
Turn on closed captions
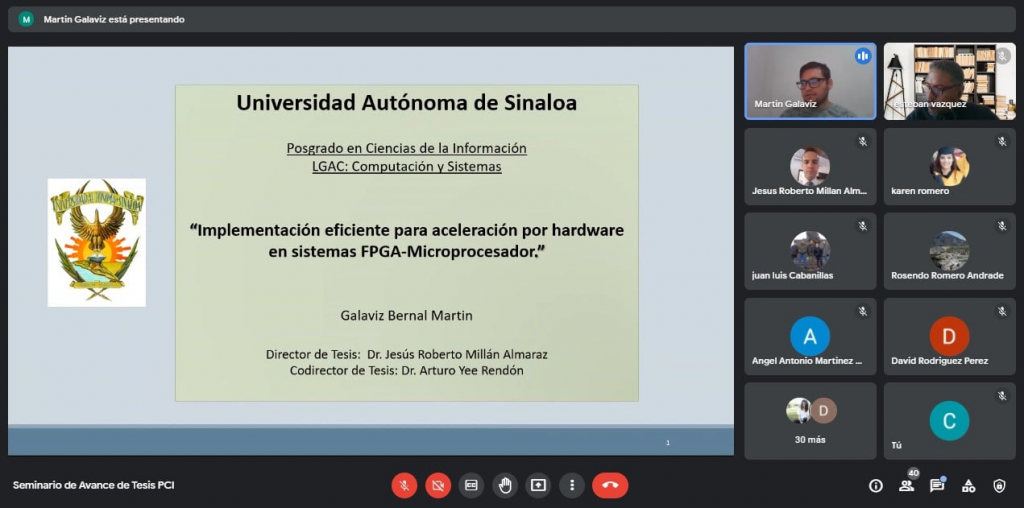(472, 485)
